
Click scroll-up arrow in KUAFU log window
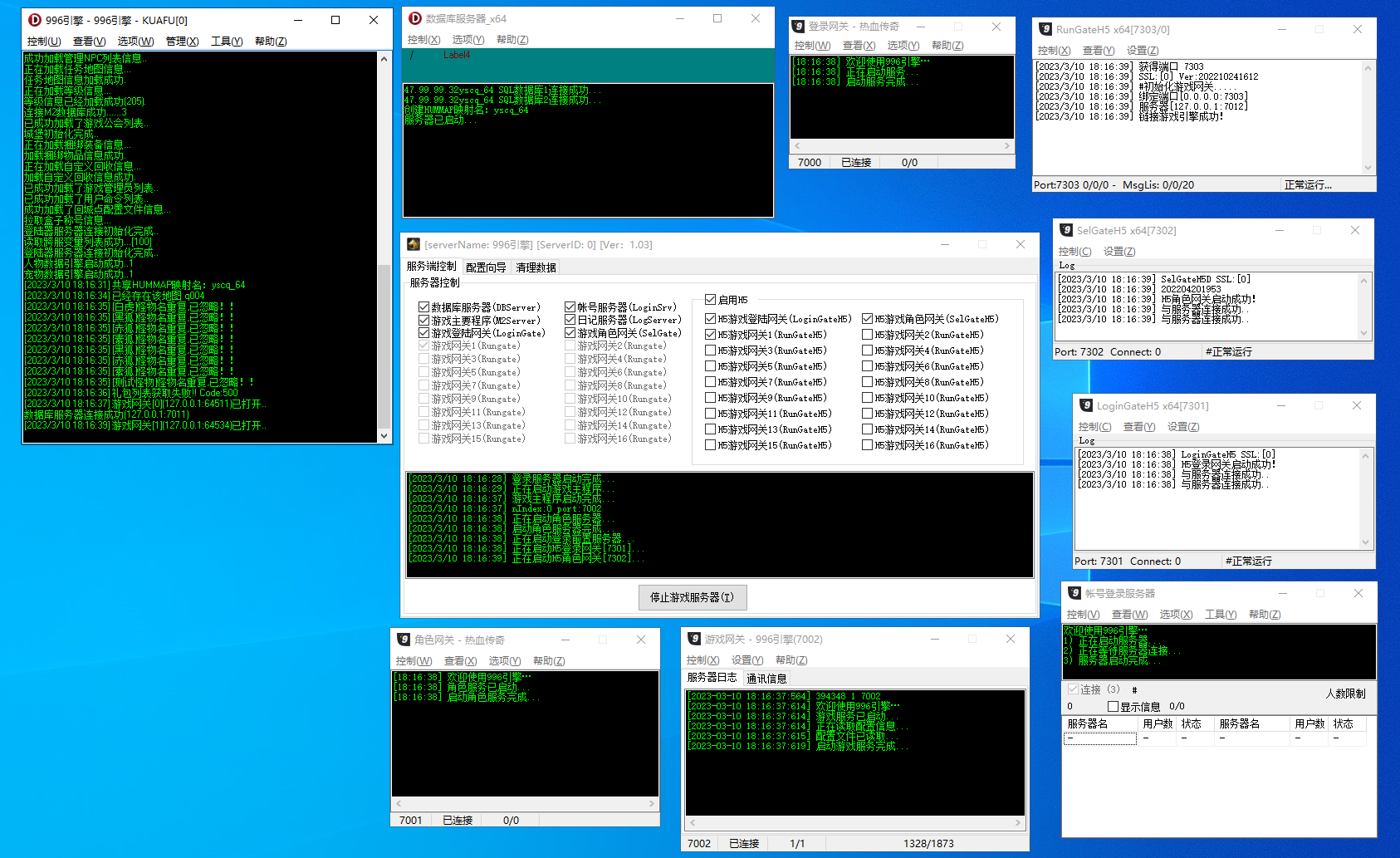pos(384,59)
